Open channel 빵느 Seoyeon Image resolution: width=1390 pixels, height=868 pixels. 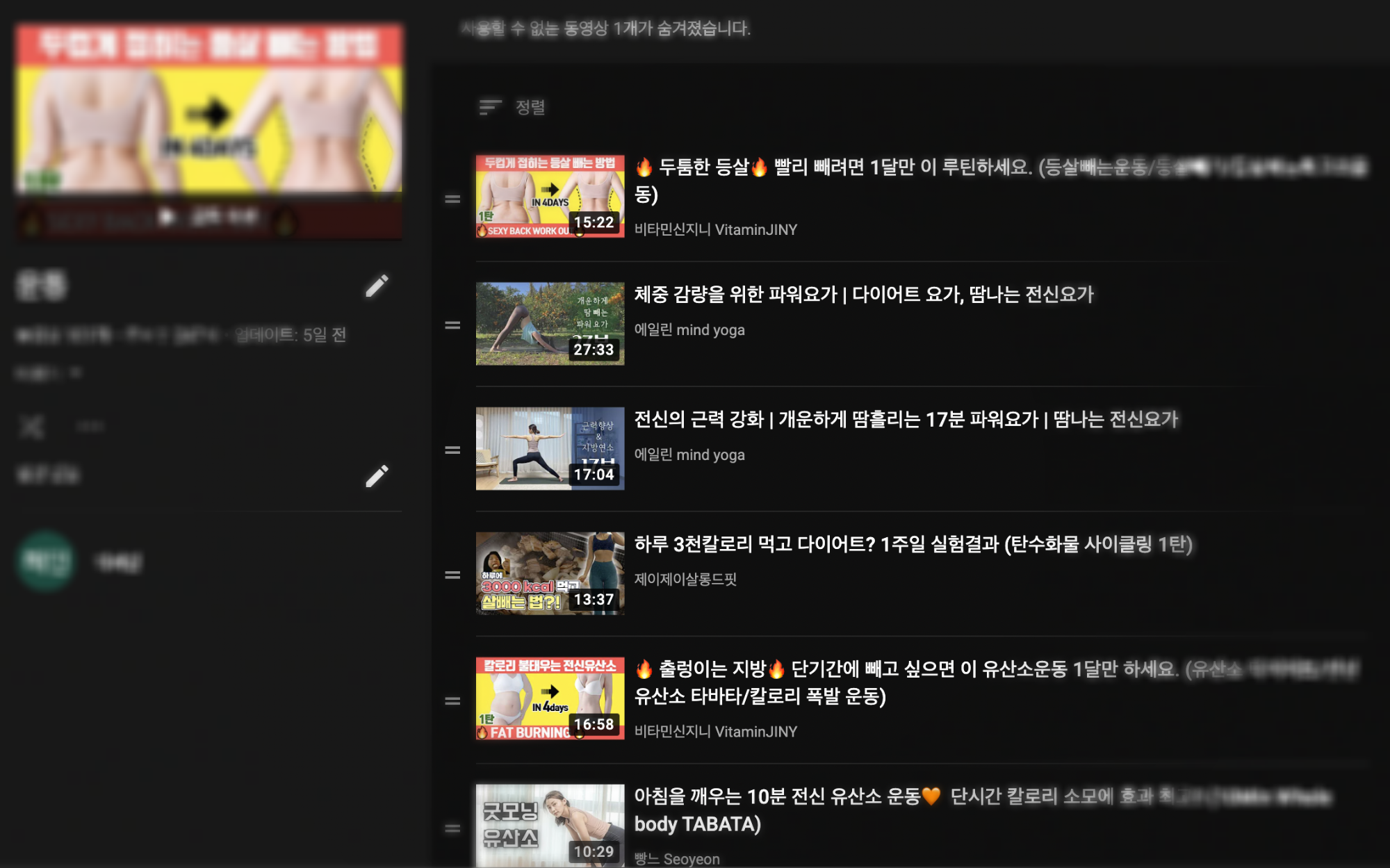pyautogui.click(x=677, y=859)
